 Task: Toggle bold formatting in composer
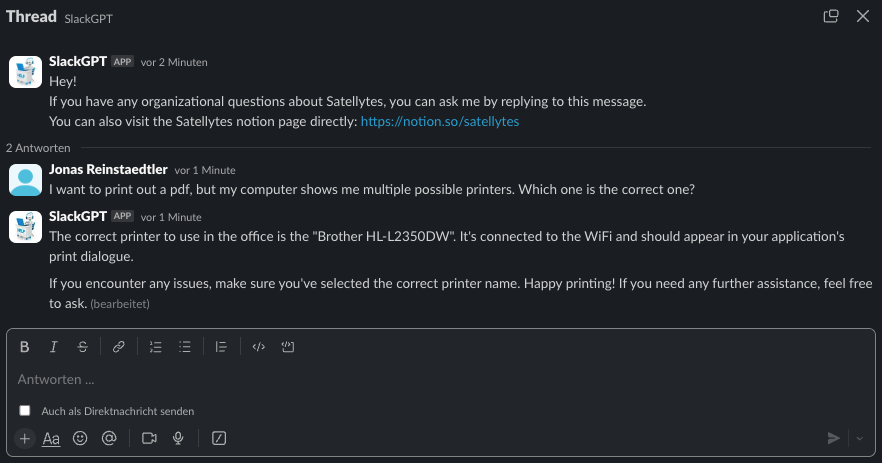(25, 347)
